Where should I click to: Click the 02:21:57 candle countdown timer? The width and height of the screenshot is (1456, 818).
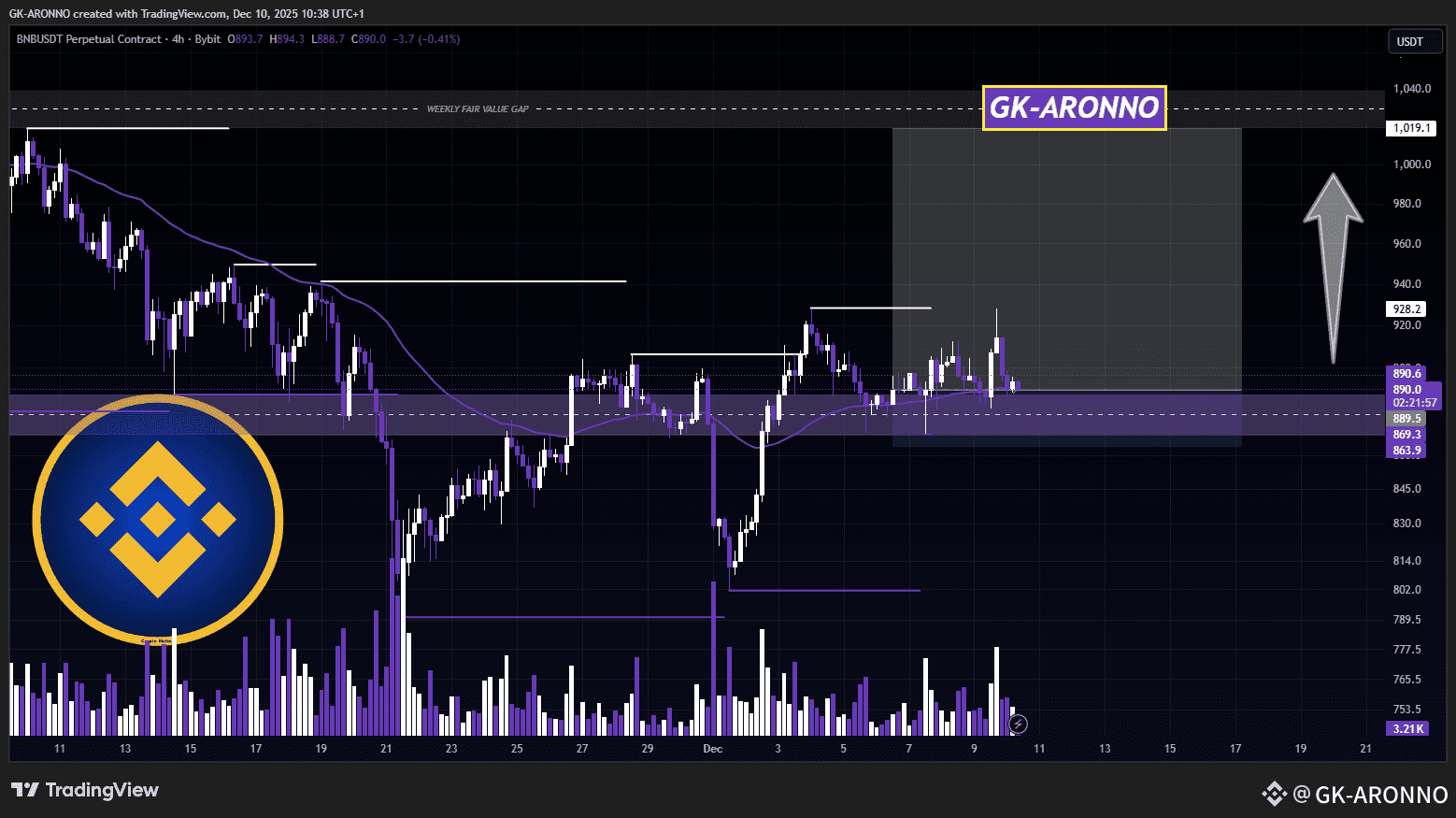click(x=1414, y=403)
